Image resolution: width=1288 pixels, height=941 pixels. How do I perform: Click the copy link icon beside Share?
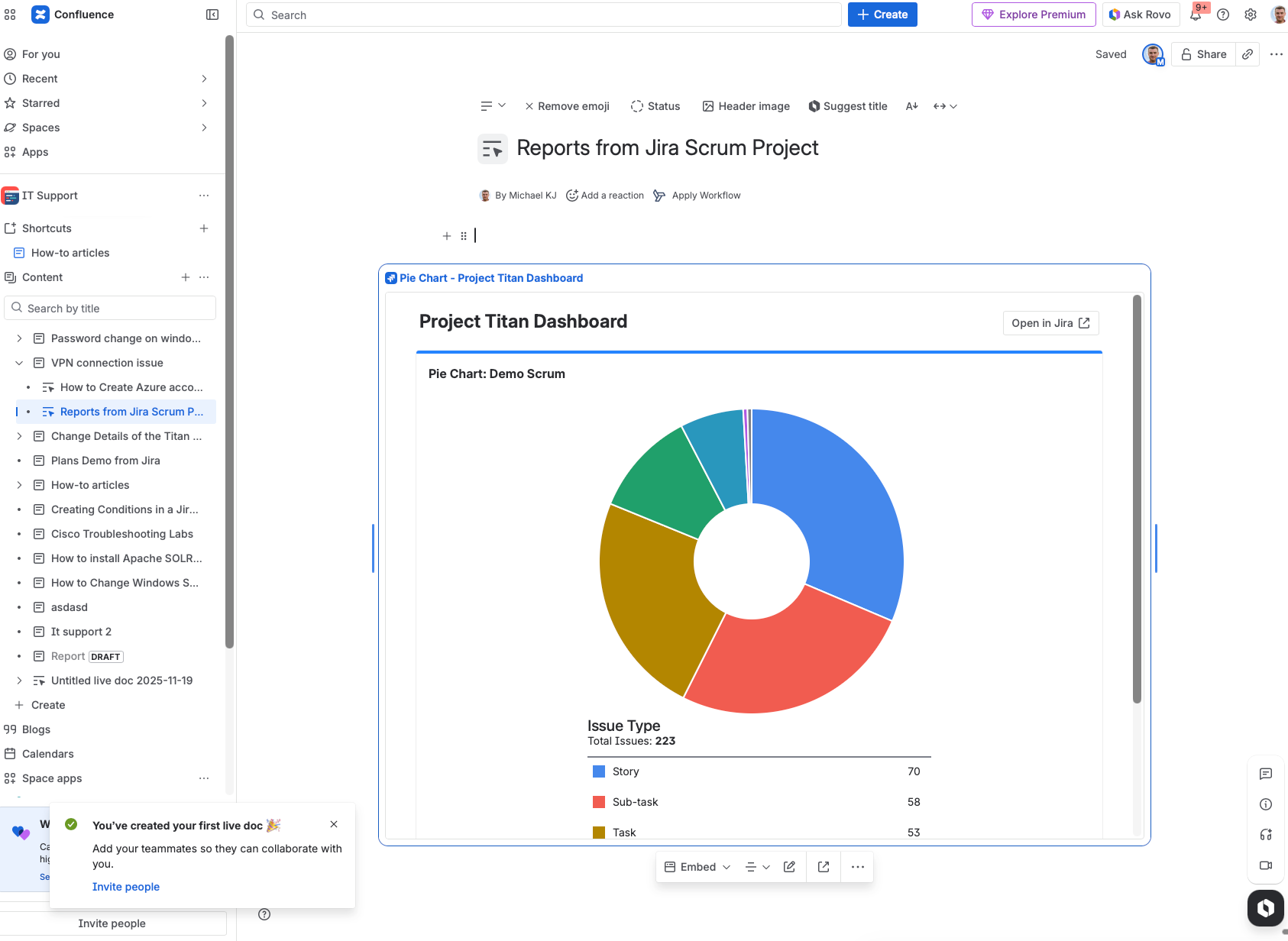(1248, 54)
